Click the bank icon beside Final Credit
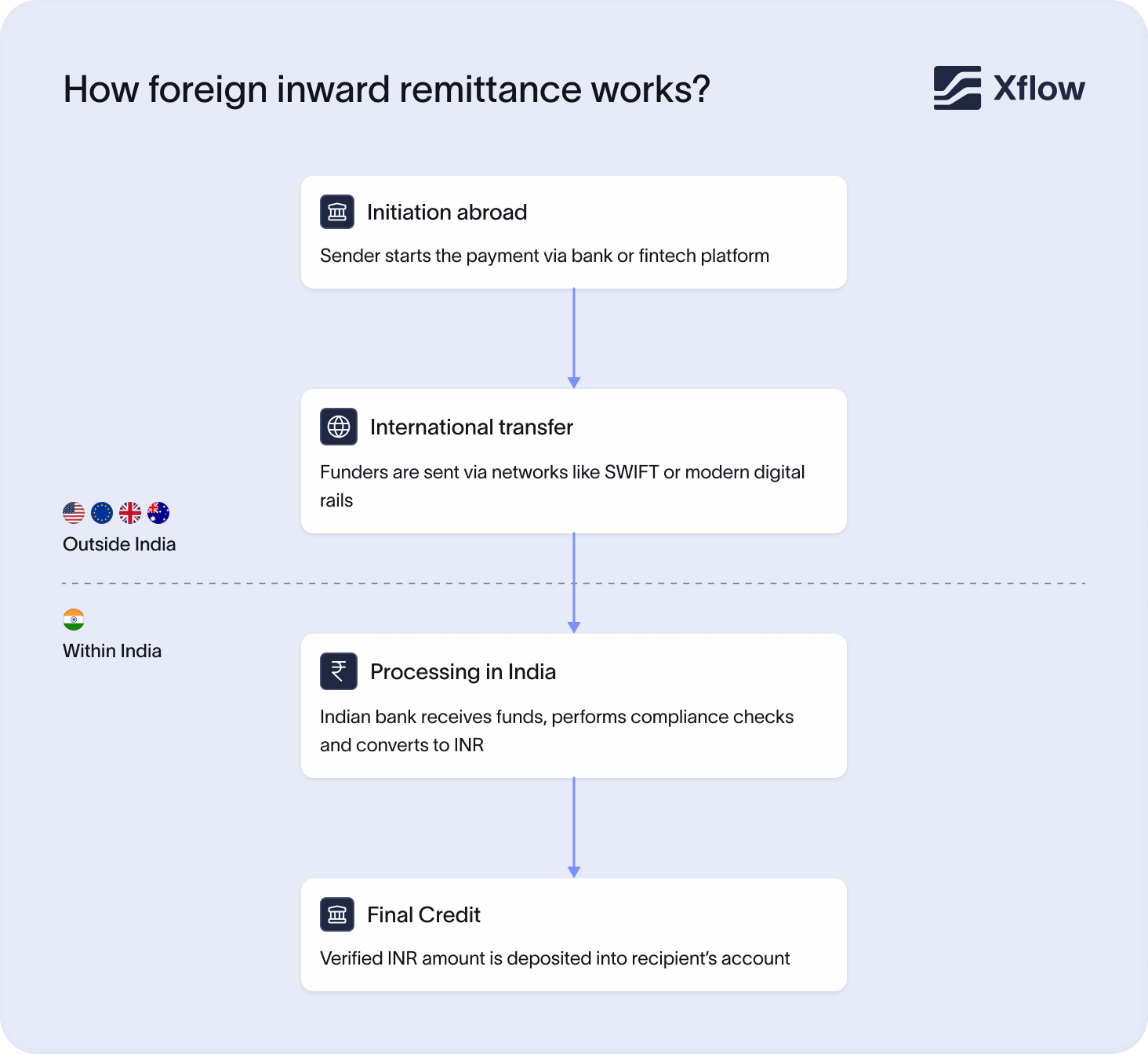1148x1054 pixels. pos(337,914)
